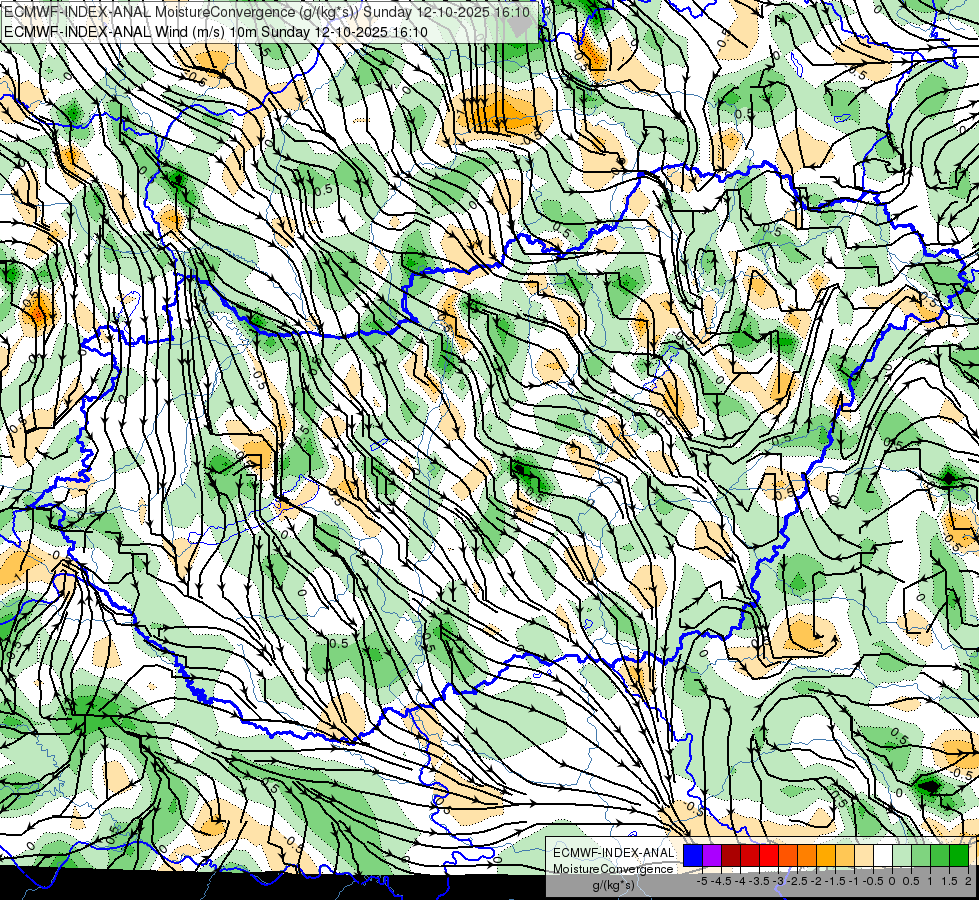Click the purple swatch in the legend
The width and height of the screenshot is (979, 900).
pyautogui.click(x=712, y=855)
